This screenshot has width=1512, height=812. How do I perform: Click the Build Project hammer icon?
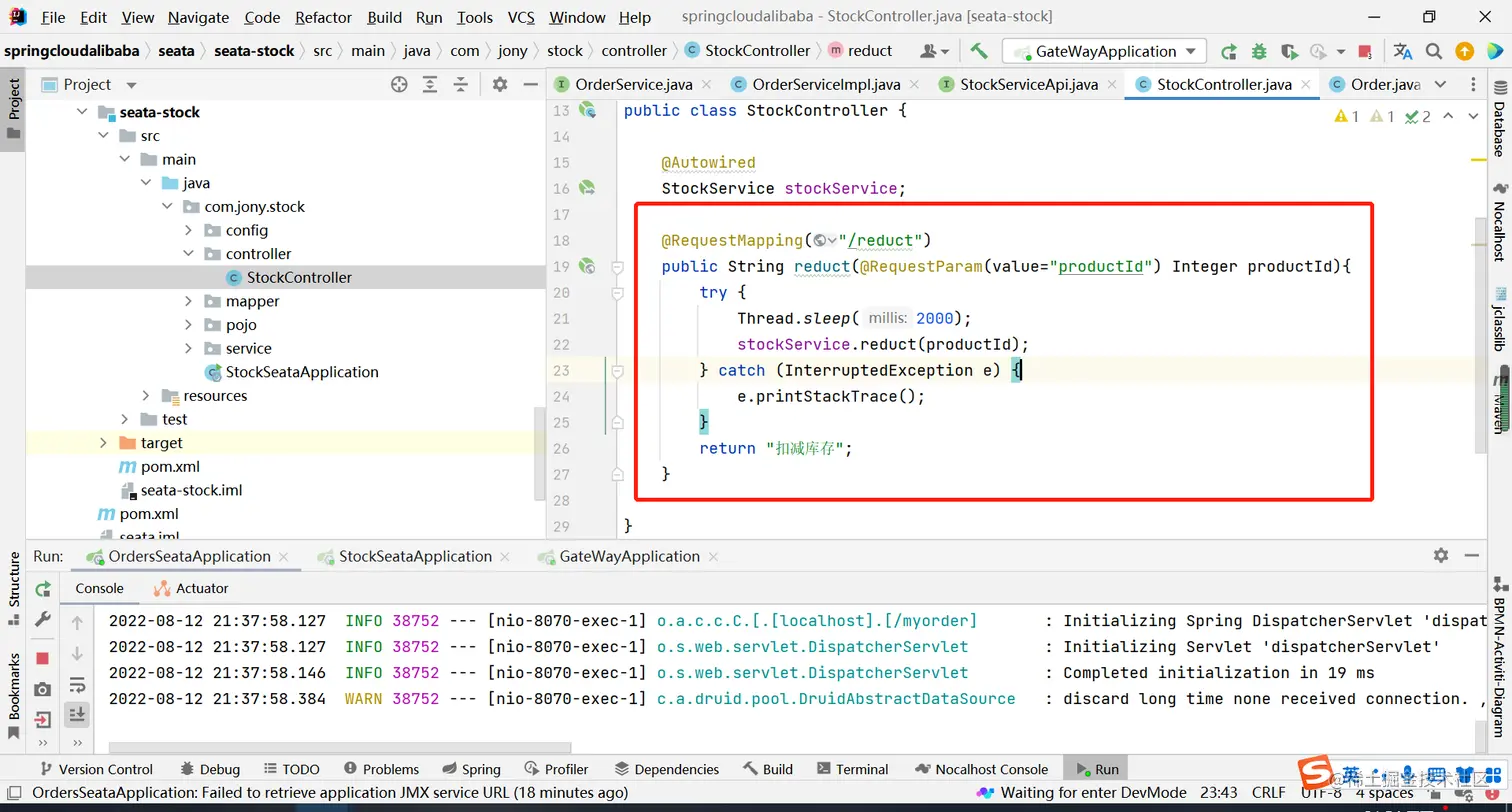[x=979, y=51]
